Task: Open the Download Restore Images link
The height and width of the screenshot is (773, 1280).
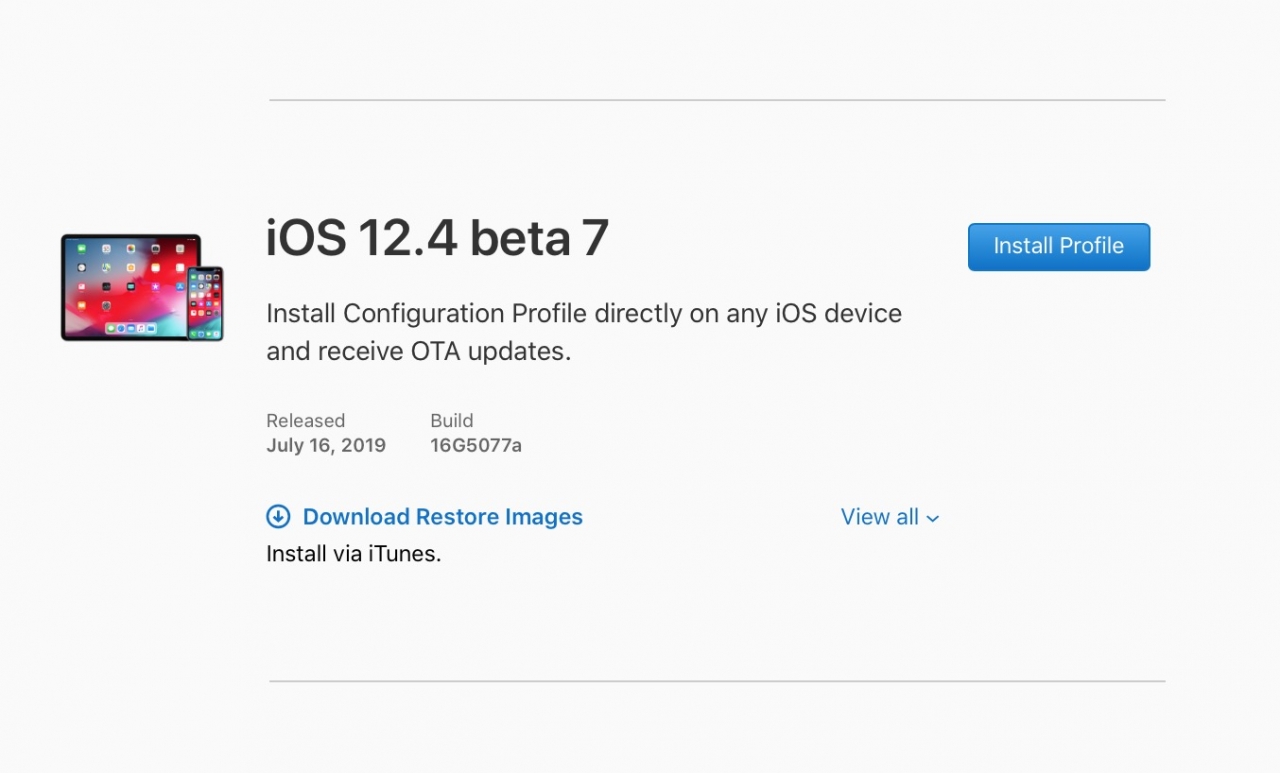Action: point(442,517)
